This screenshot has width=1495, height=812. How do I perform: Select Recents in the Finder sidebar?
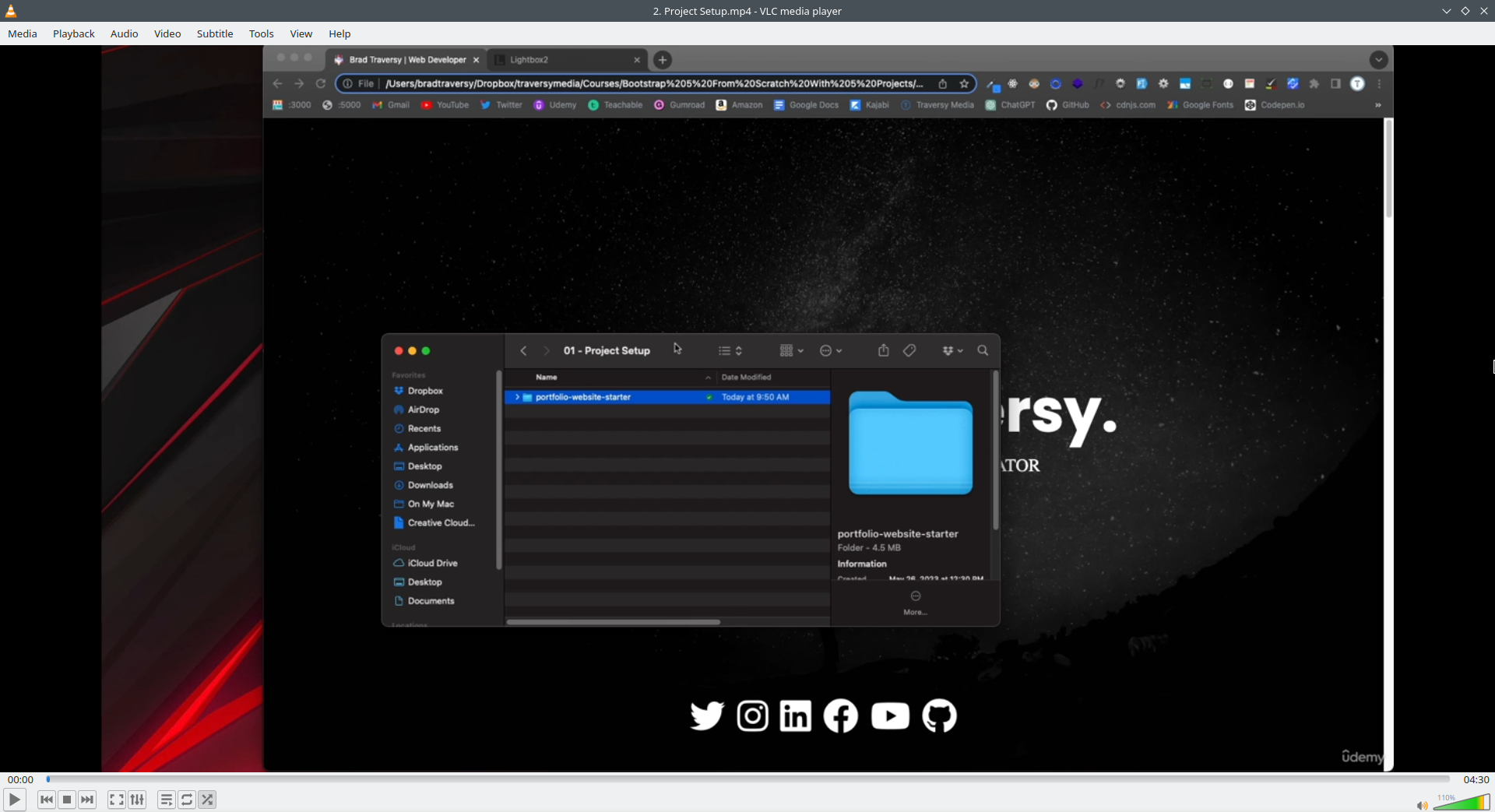click(424, 428)
